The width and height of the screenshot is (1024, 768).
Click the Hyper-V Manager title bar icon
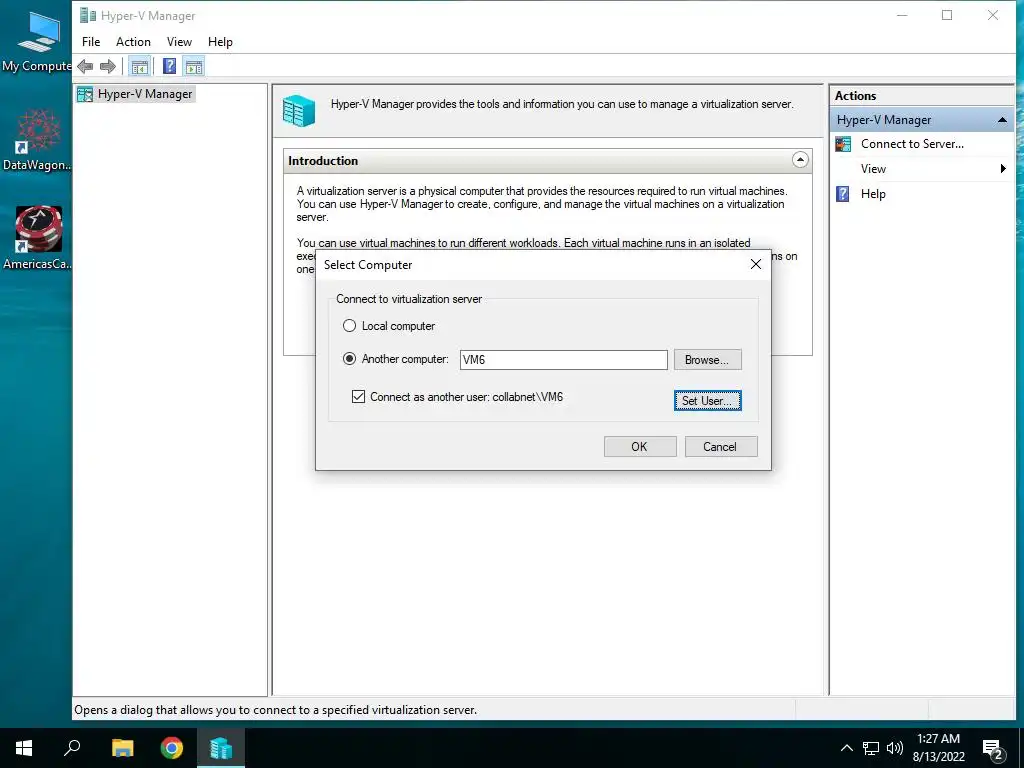click(88, 15)
